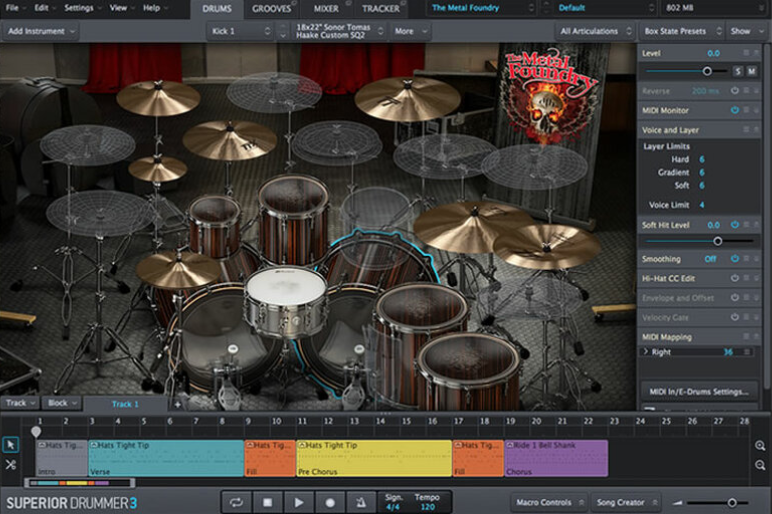Viewport: 772px width, 514px height.
Task: Toggle loop playback in transport
Action: (236, 502)
